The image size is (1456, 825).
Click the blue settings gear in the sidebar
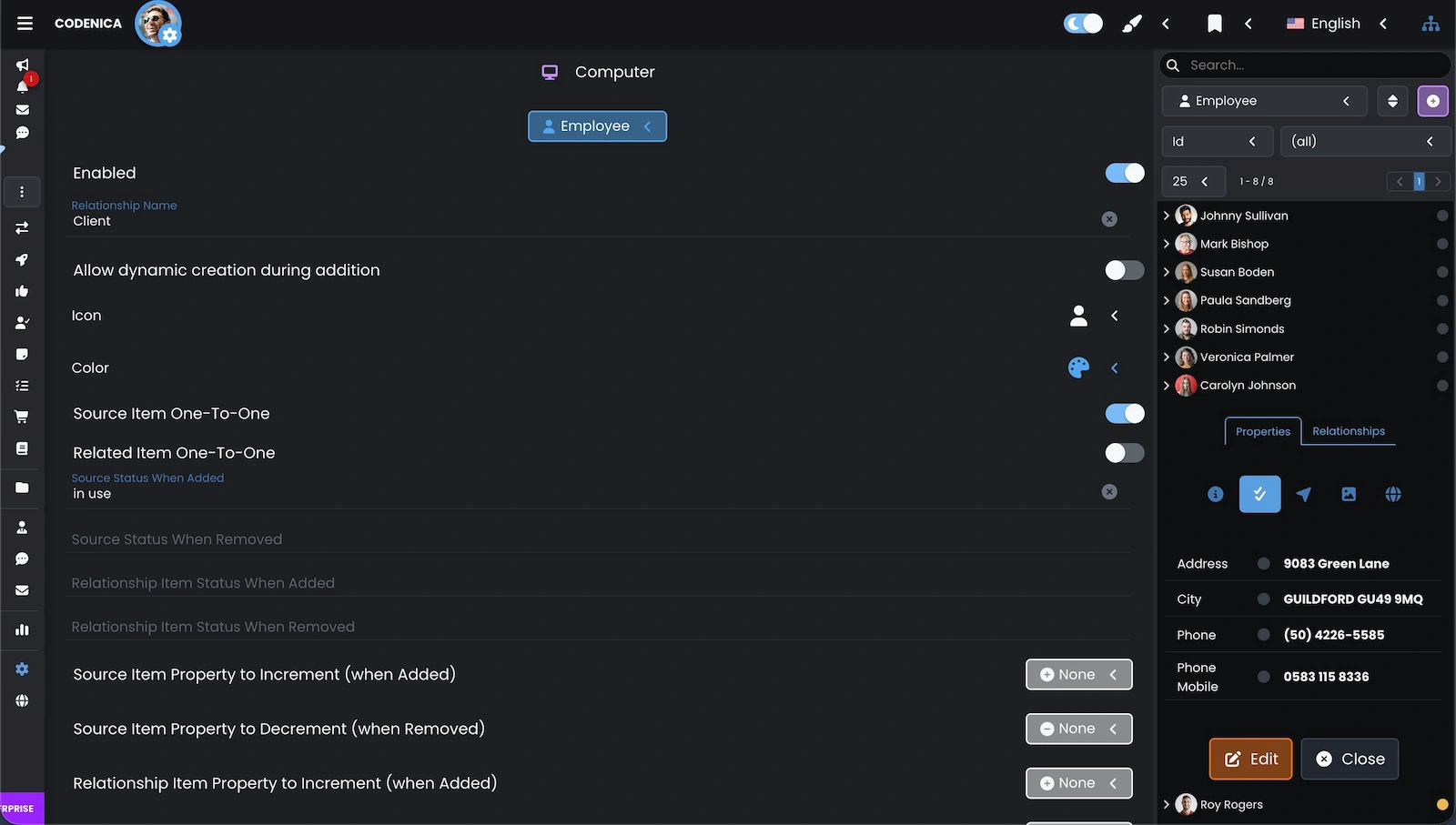[x=22, y=669]
